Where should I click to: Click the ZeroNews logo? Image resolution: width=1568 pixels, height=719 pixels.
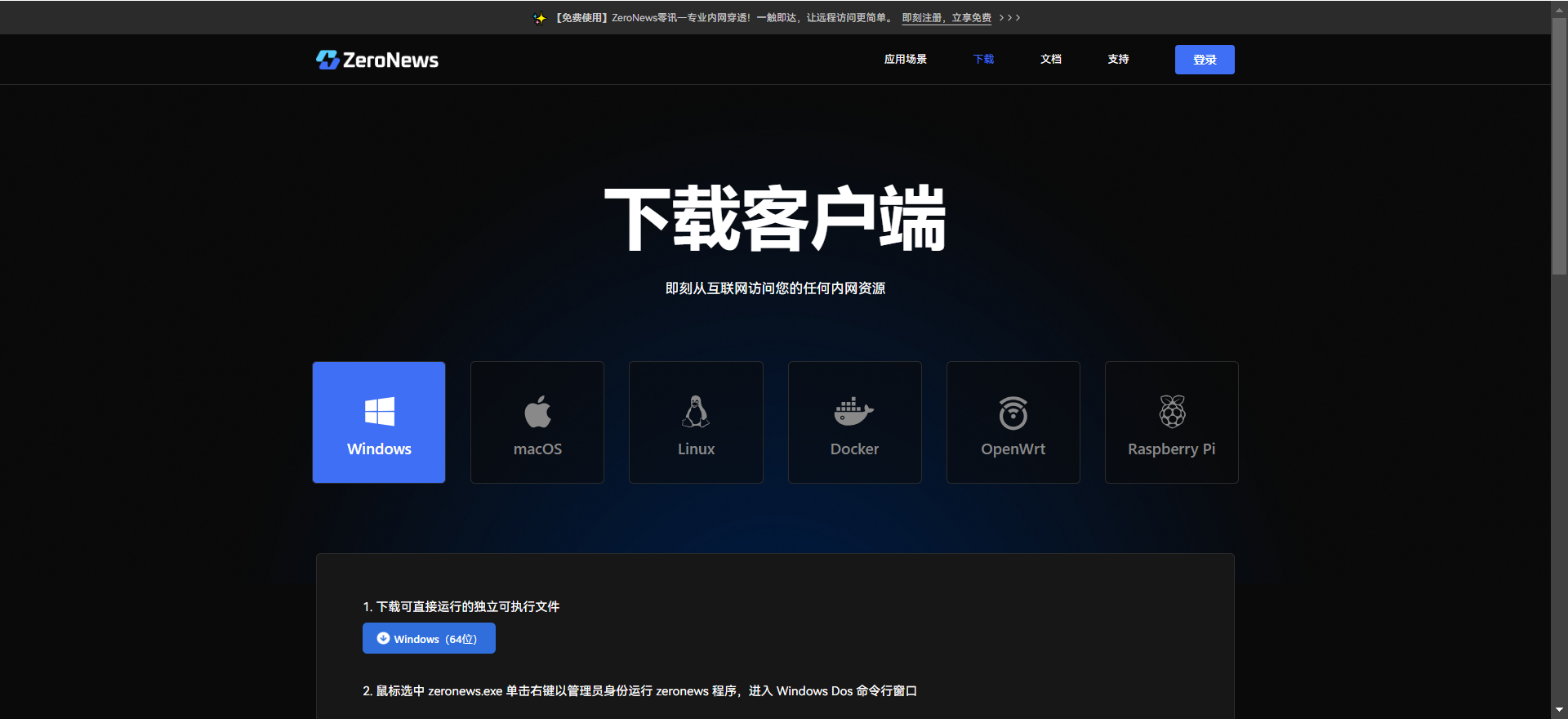[x=377, y=60]
